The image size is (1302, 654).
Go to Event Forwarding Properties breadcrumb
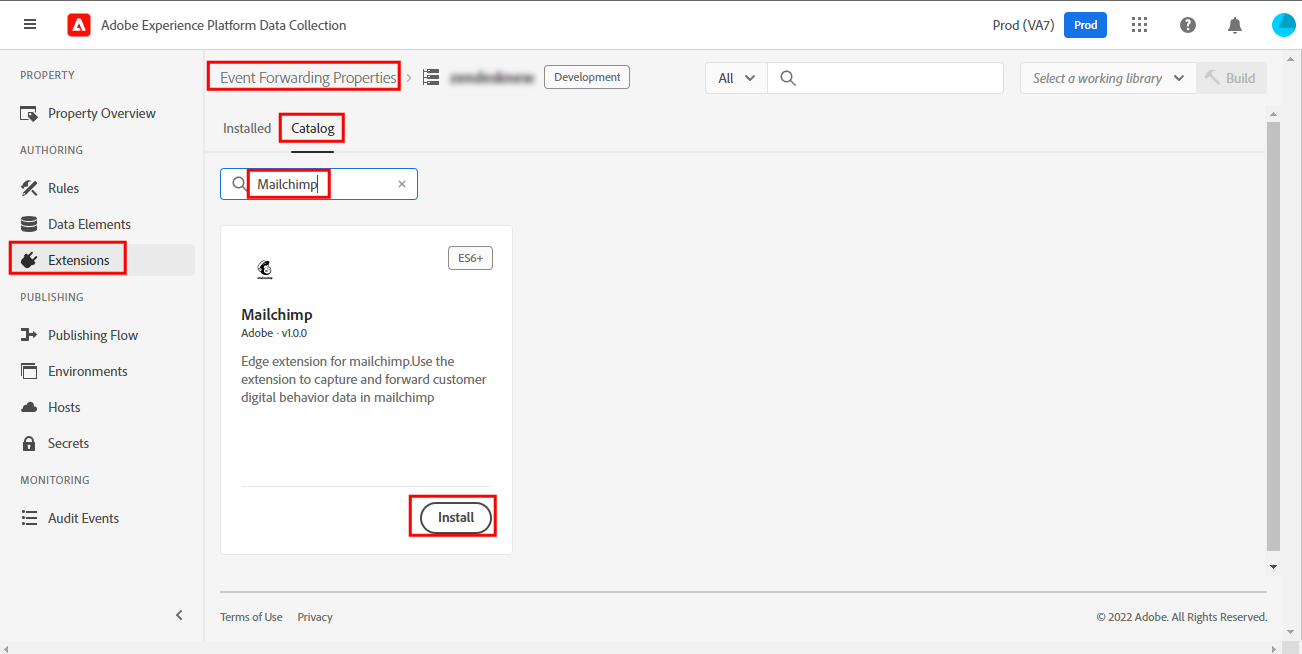(x=308, y=77)
